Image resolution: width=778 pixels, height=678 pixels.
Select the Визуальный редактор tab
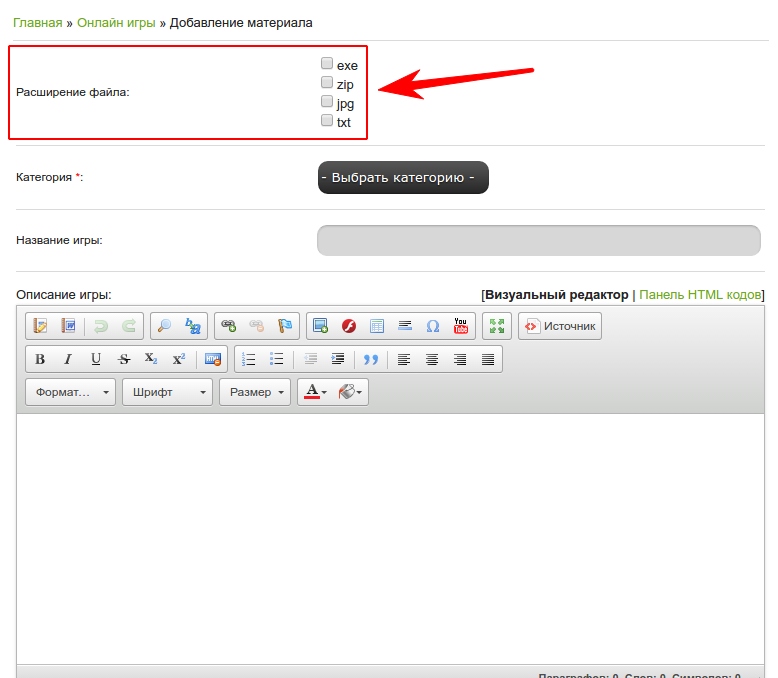557,295
